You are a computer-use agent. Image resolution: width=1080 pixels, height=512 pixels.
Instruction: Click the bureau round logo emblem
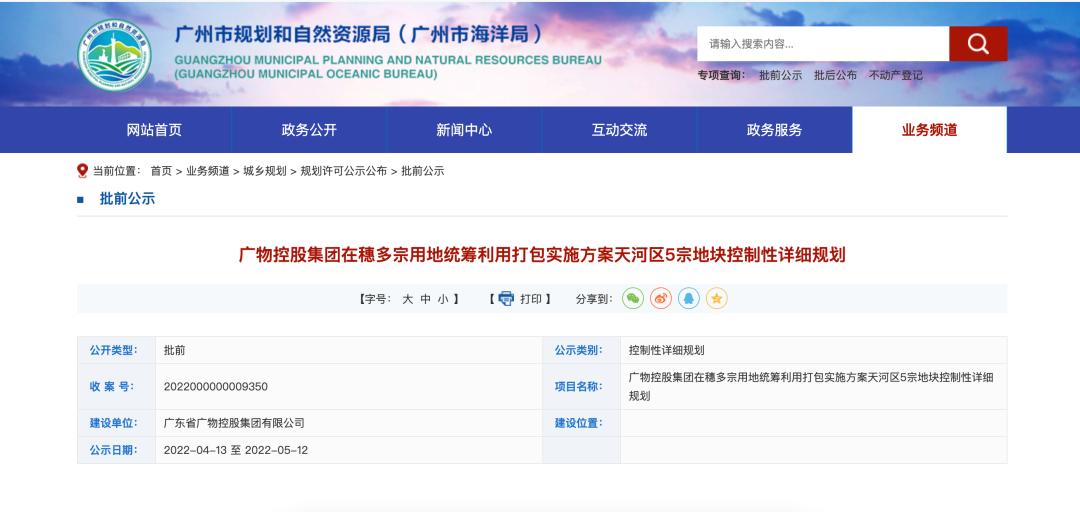[x=114, y=56]
